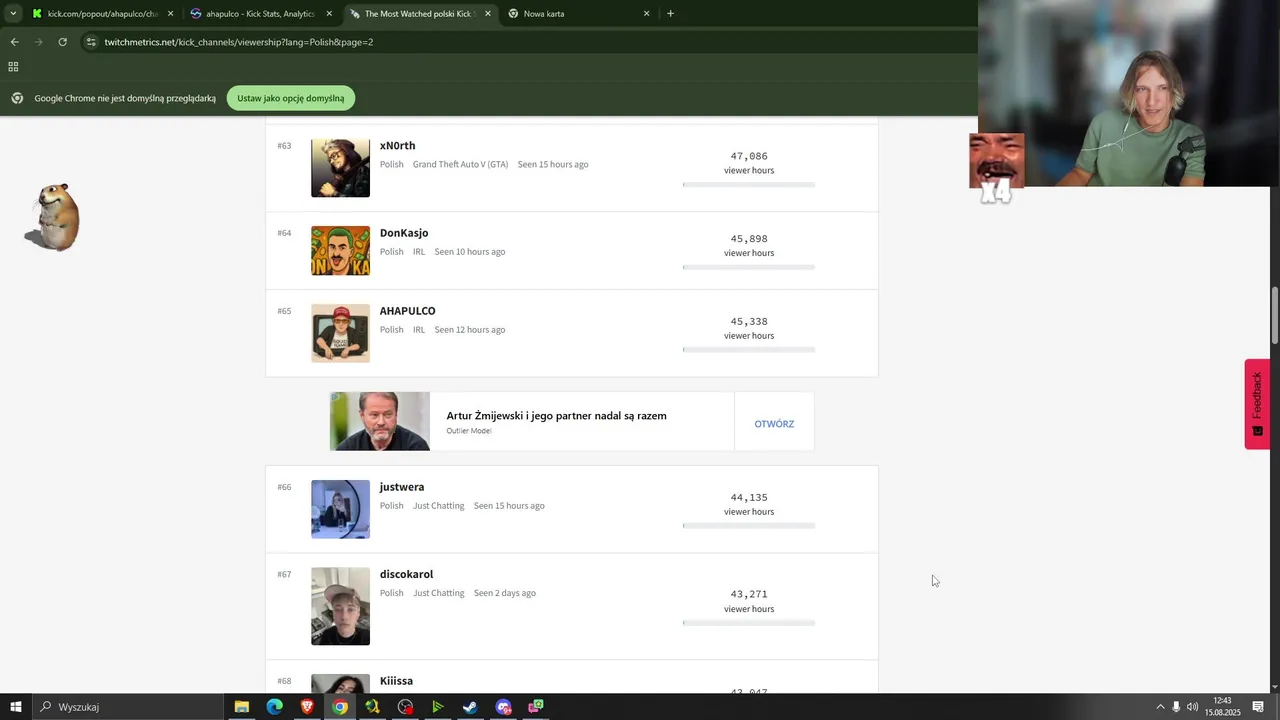Open File Explorer from taskbar
The width and height of the screenshot is (1280, 720).
click(242, 707)
